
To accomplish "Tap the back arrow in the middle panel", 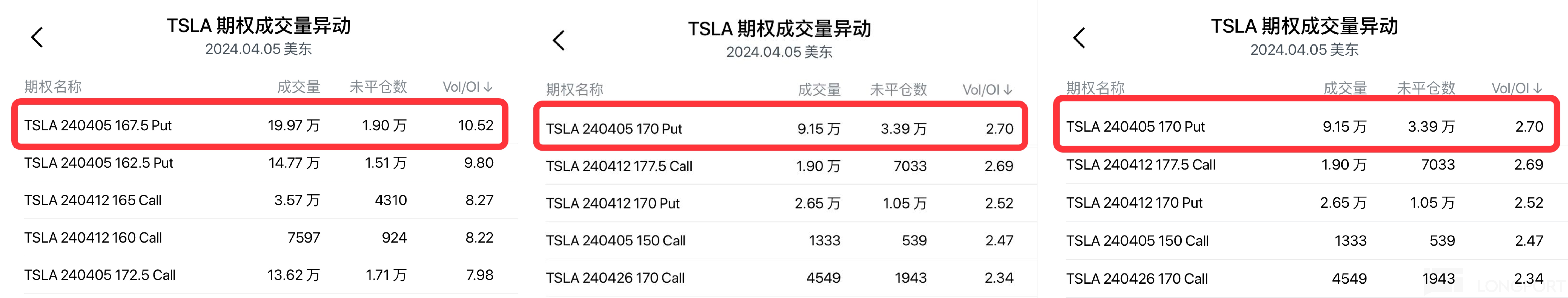I will [559, 40].
